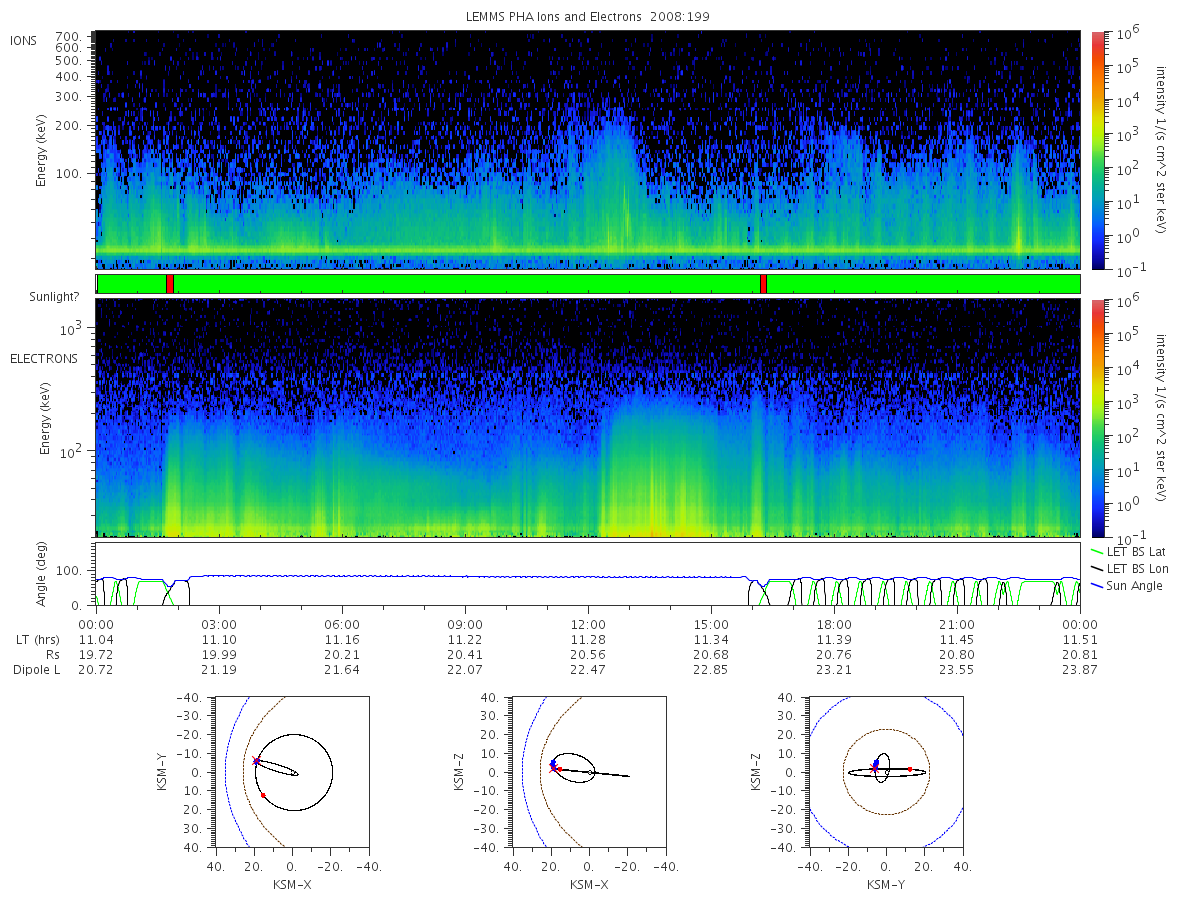Screen dimensions: 1200x900
Task: Click the ELECTRONS panel label
Action: click(43, 358)
